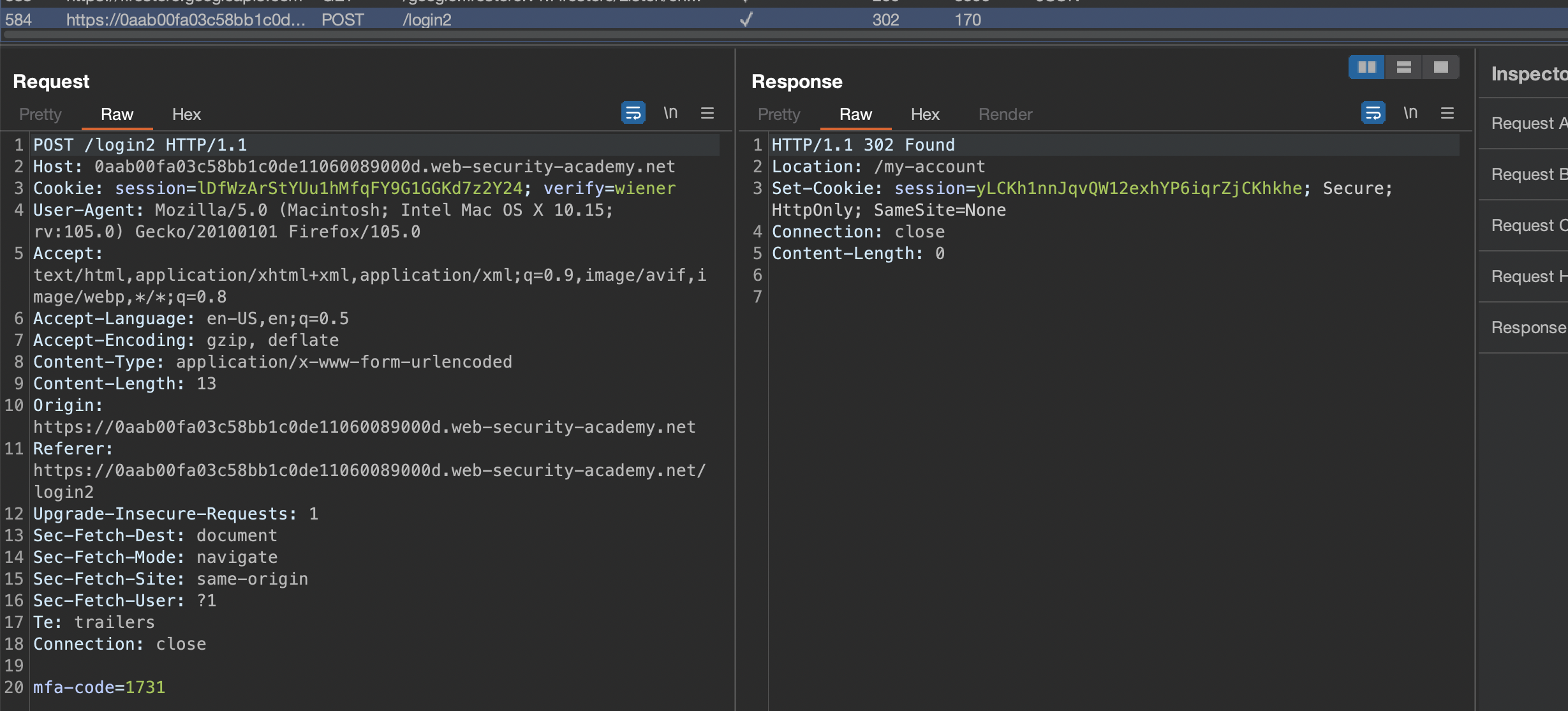Click Upgrade-Insecure-Requests header line
The height and width of the screenshot is (711, 1568).
pos(175,514)
